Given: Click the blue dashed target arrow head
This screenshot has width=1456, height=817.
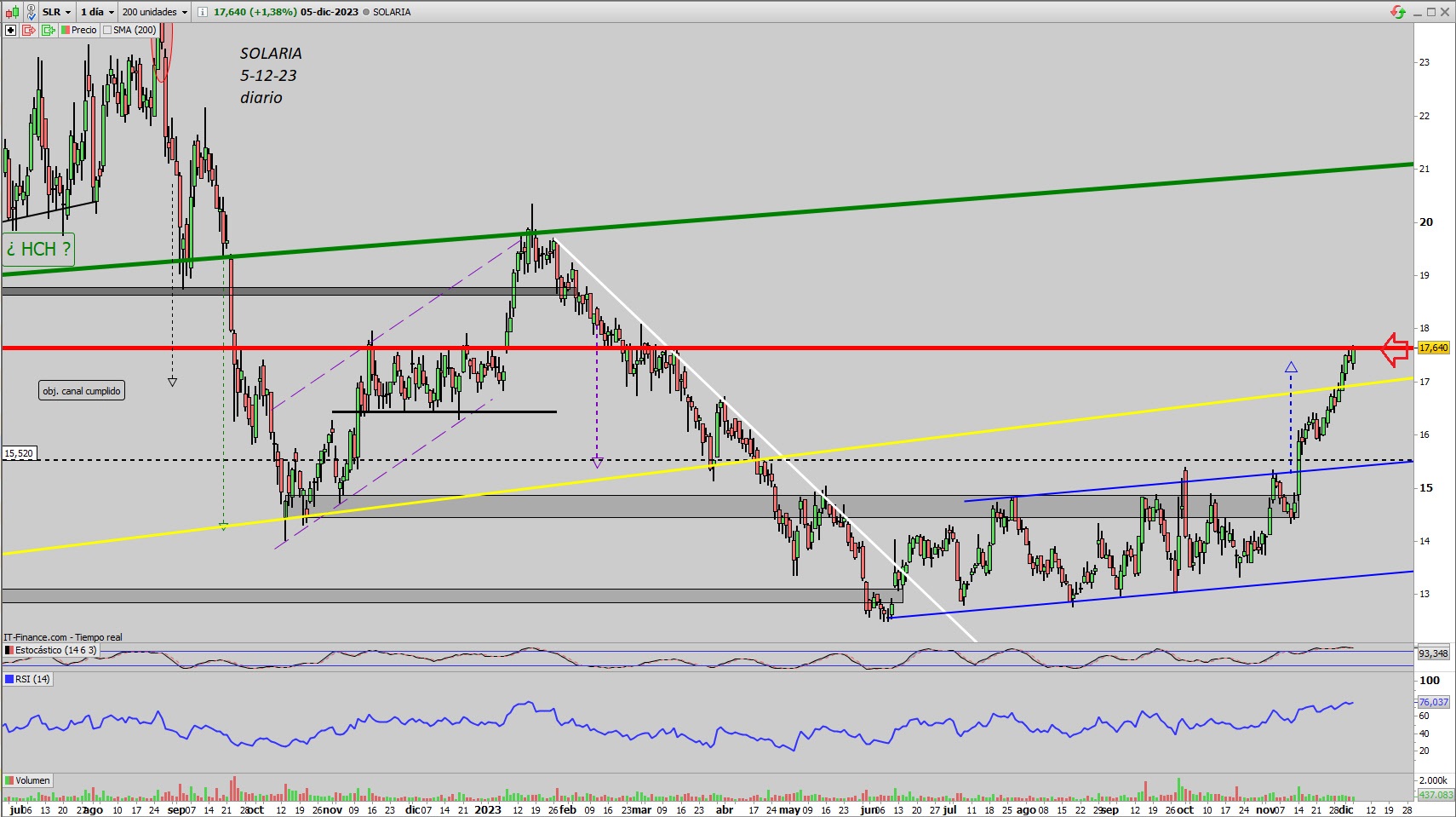Looking at the screenshot, I should coord(1291,367).
